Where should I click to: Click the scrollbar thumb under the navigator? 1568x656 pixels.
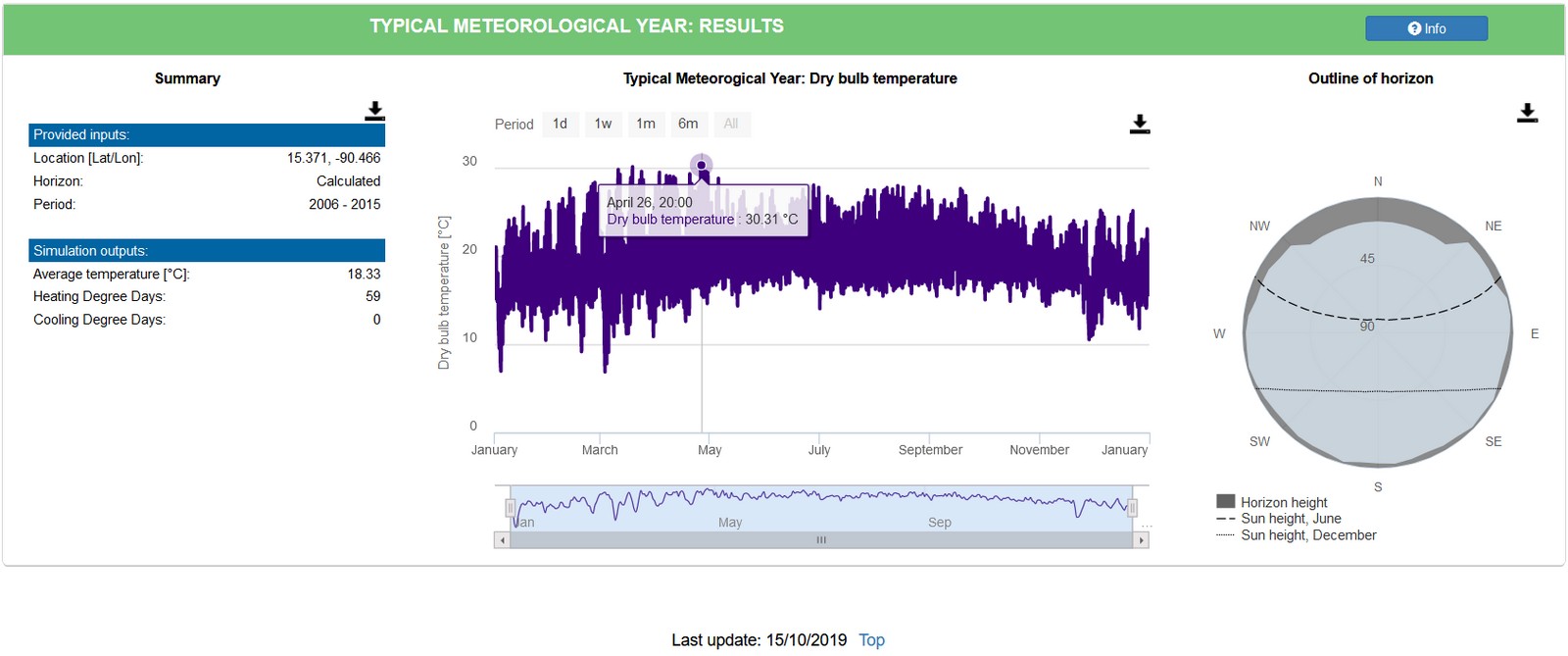point(821,540)
